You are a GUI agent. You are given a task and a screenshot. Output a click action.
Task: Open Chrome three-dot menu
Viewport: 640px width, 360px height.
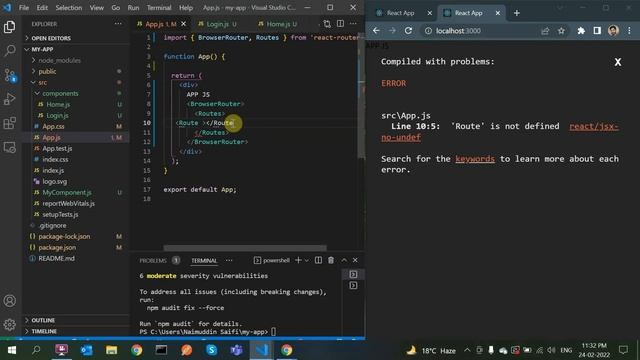point(629,31)
